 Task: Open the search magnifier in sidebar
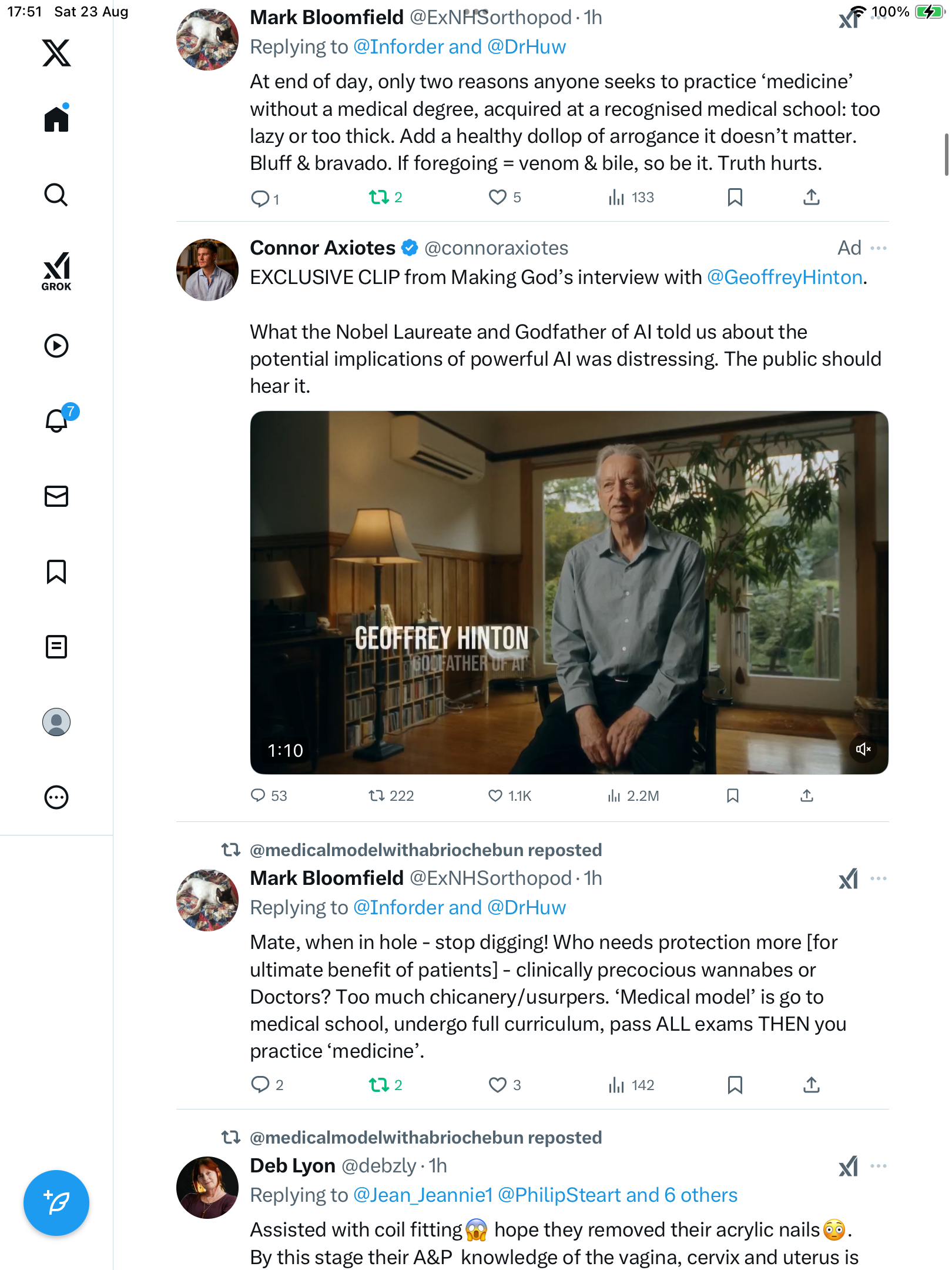click(x=56, y=195)
